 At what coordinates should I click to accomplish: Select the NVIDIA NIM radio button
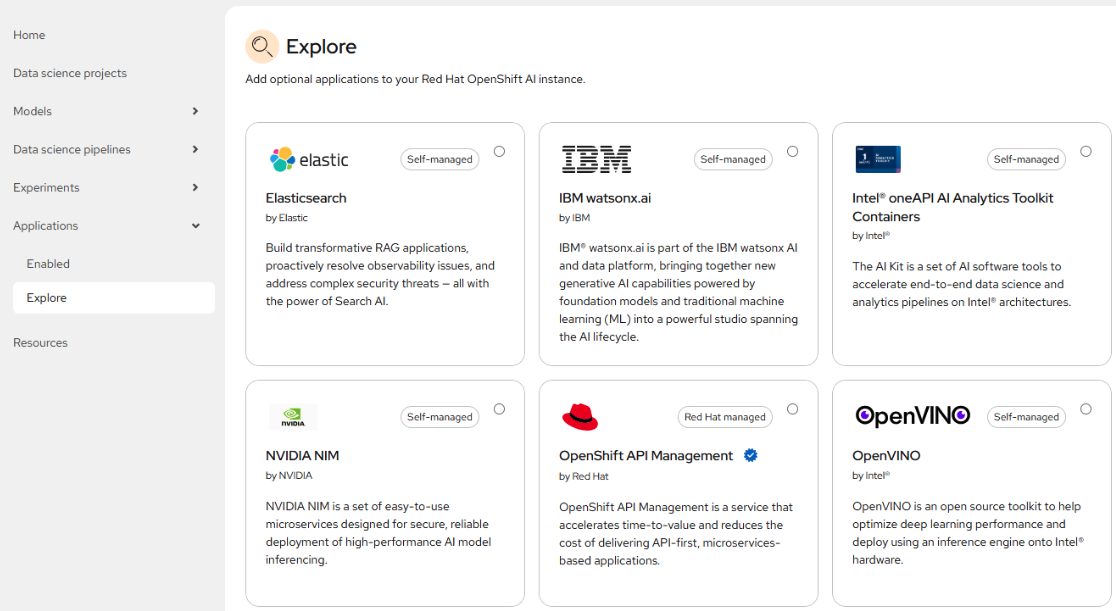click(499, 409)
